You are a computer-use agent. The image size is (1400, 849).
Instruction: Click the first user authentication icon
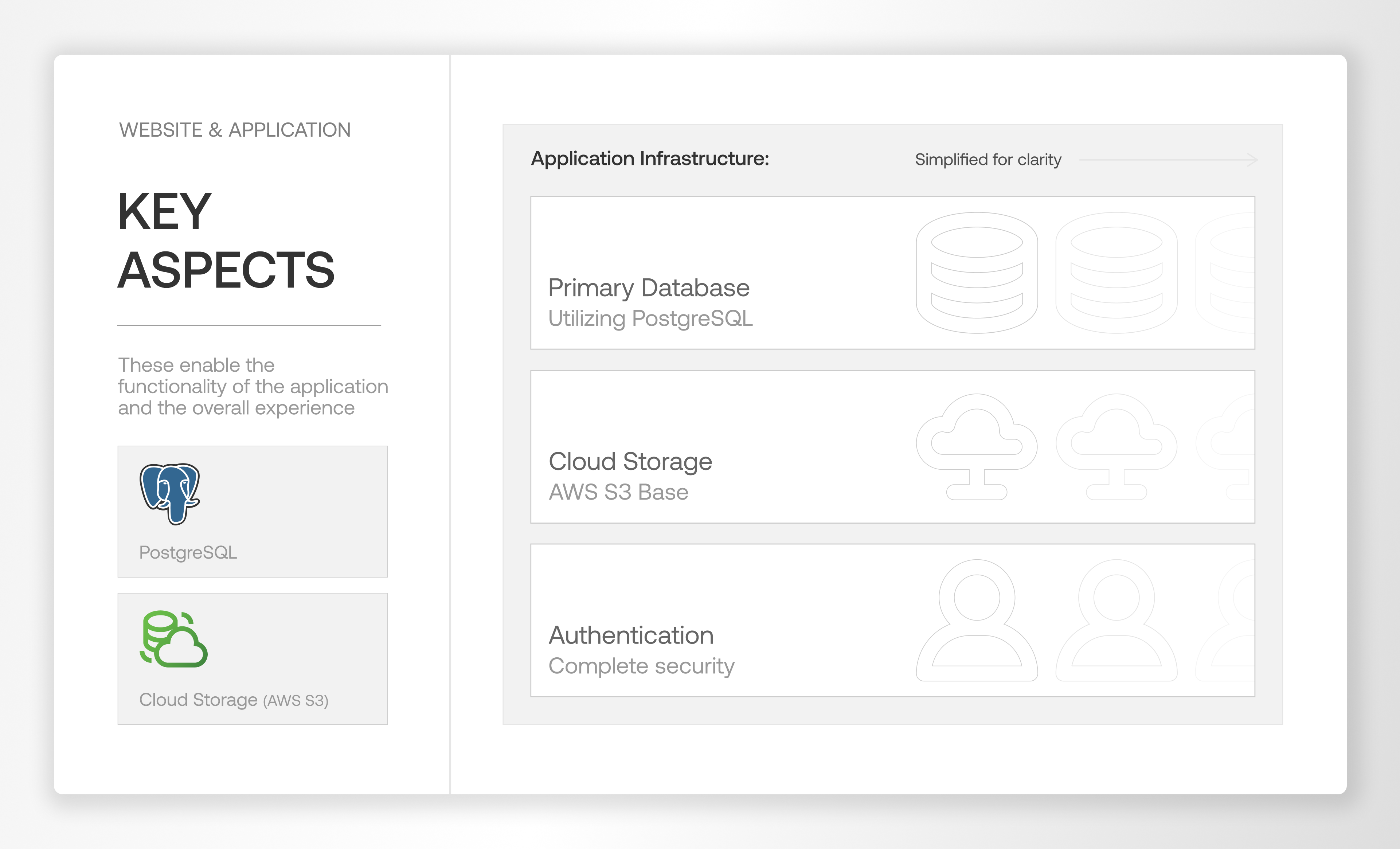click(977, 620)
